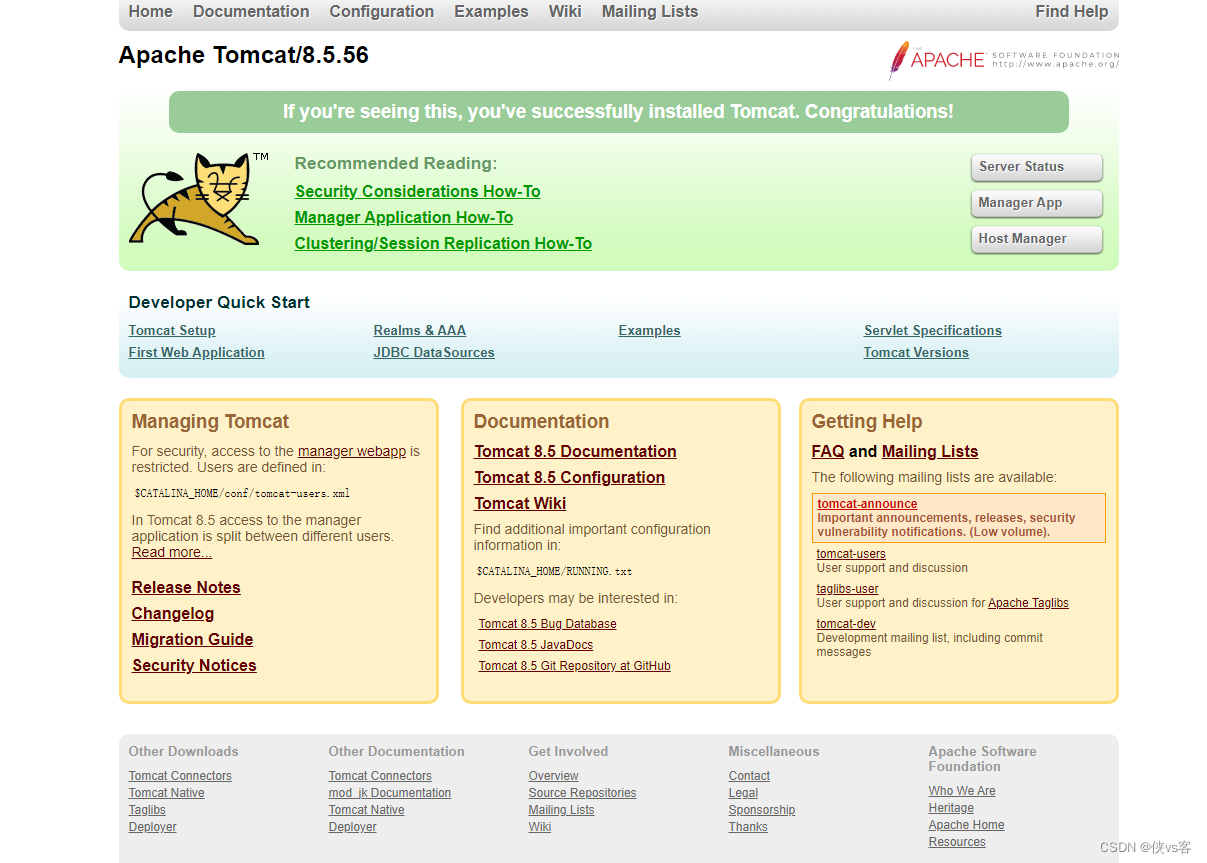Screen dimensions: 1207x863
Task: Open the Migration Guide link
Action: 193,640
